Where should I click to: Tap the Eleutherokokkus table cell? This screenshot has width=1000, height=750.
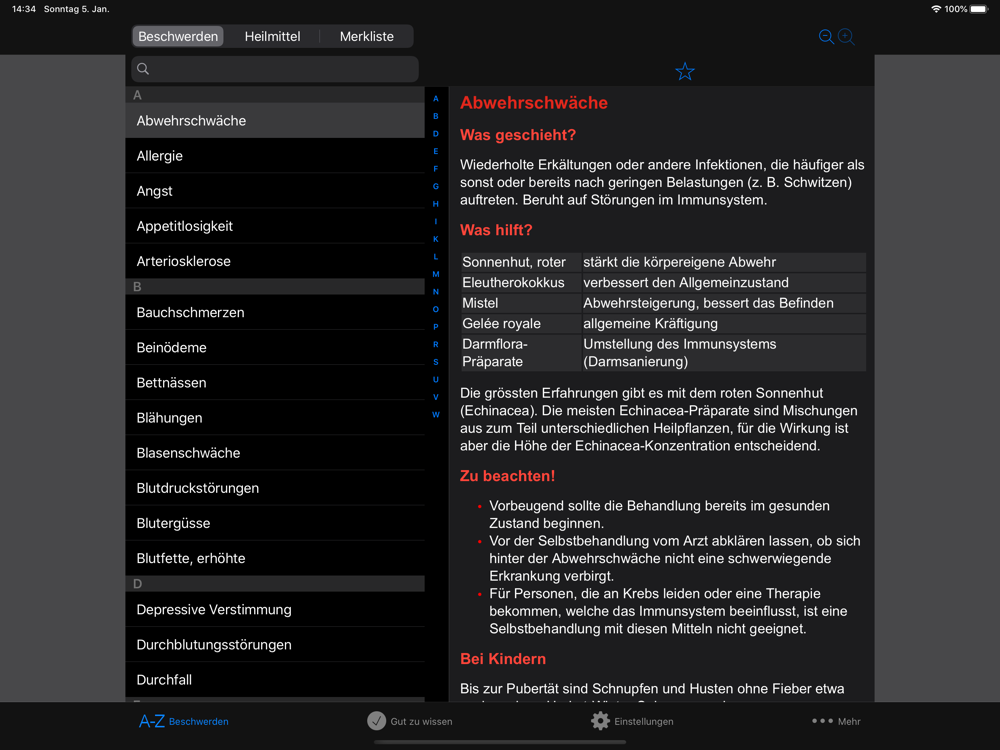520,283
